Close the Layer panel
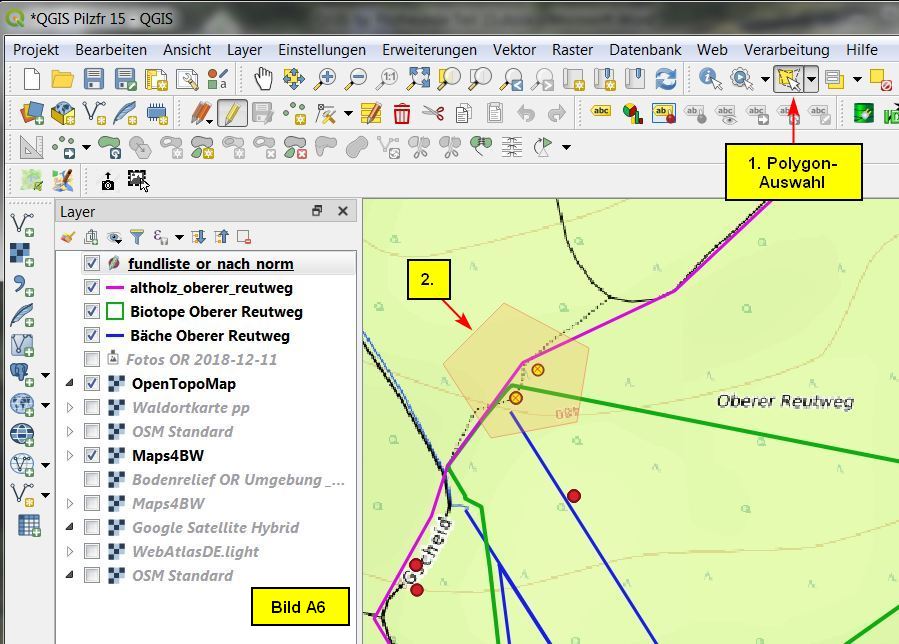Viewport: 899px width, 644px height. 343,211
